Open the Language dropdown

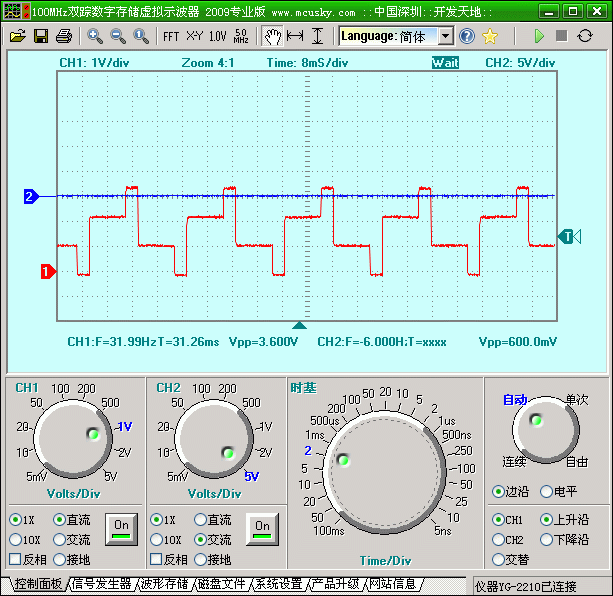point(445,36)
